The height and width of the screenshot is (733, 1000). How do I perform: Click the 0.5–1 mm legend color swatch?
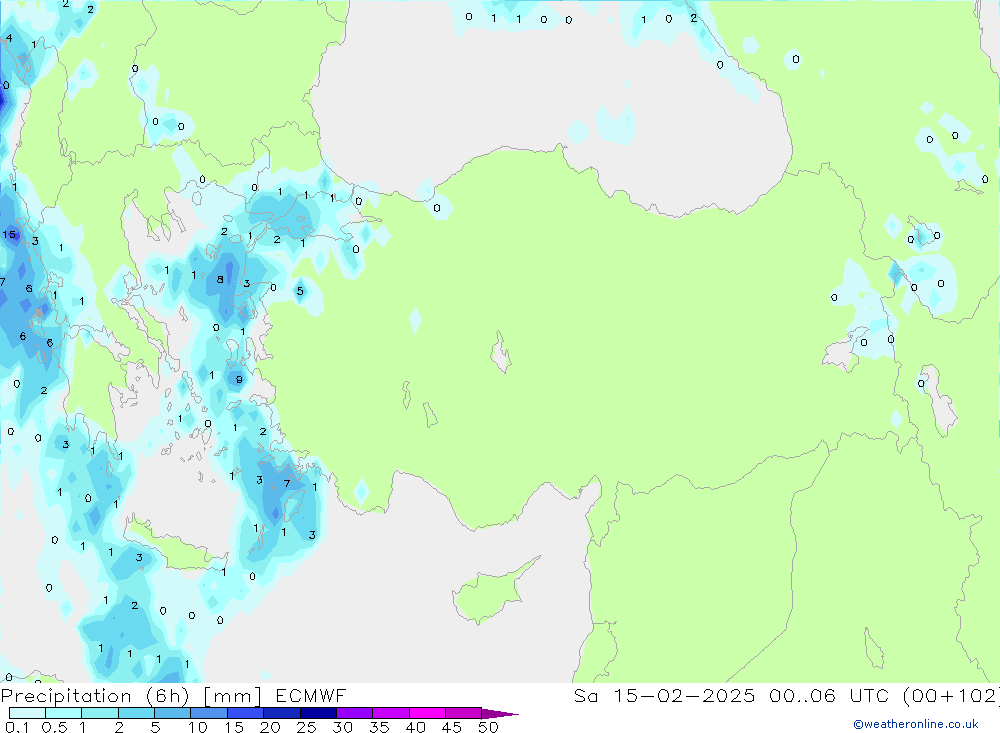click(64, 713)
